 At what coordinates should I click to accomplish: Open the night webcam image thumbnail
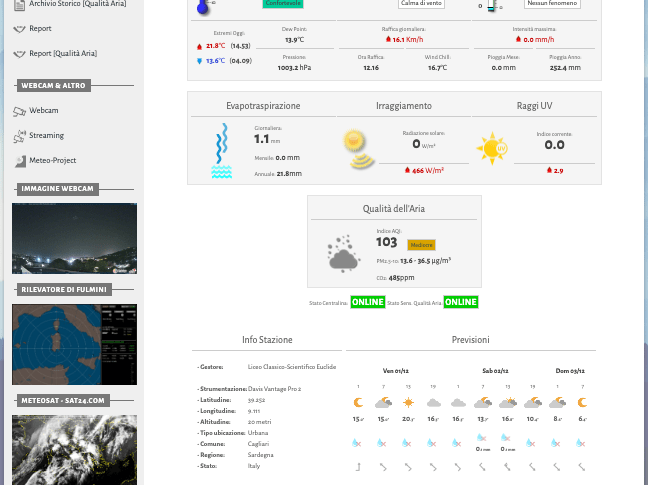[74, 238]
